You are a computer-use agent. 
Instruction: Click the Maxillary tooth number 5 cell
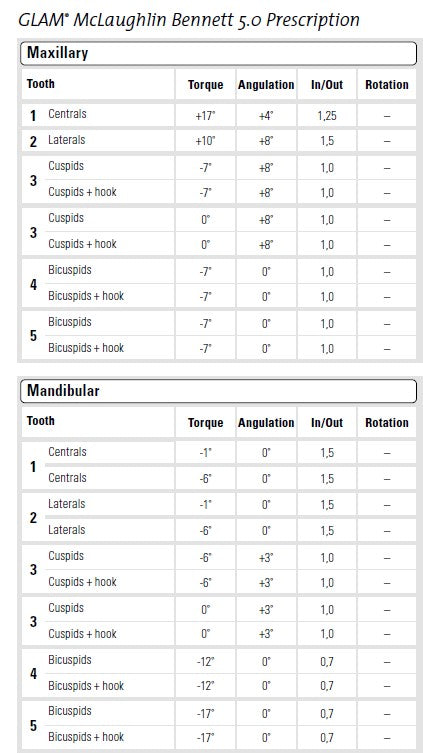(33, 336)
